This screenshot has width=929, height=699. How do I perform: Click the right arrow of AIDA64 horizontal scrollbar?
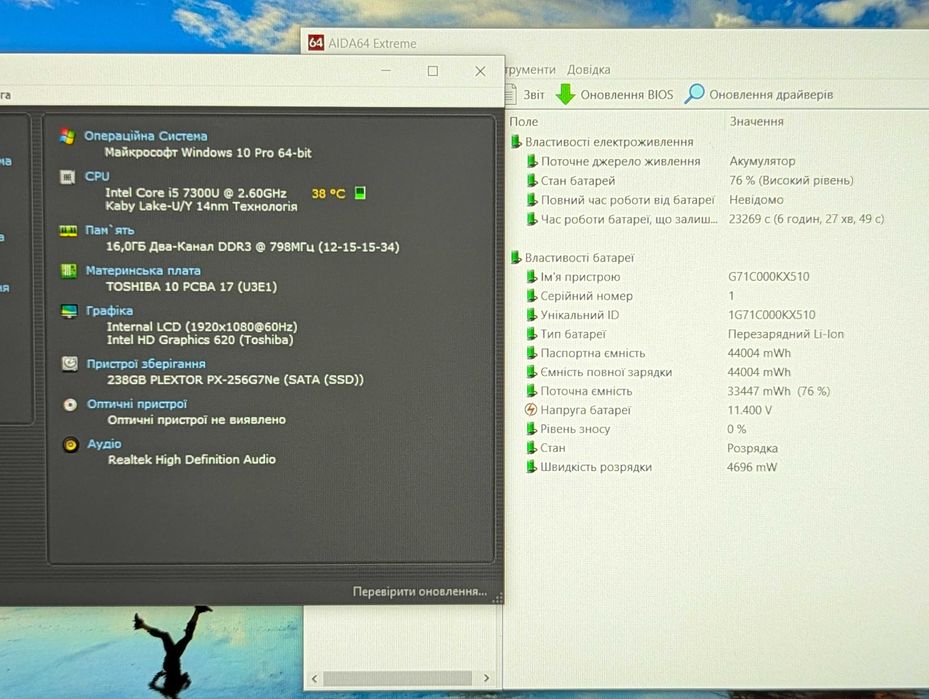(486, 678)
